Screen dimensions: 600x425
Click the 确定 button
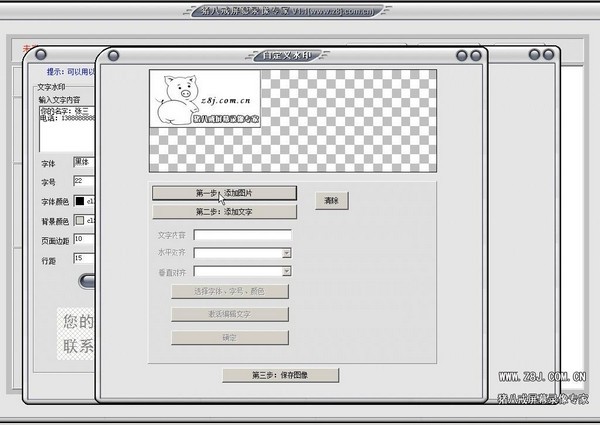(x=230, y=338)
